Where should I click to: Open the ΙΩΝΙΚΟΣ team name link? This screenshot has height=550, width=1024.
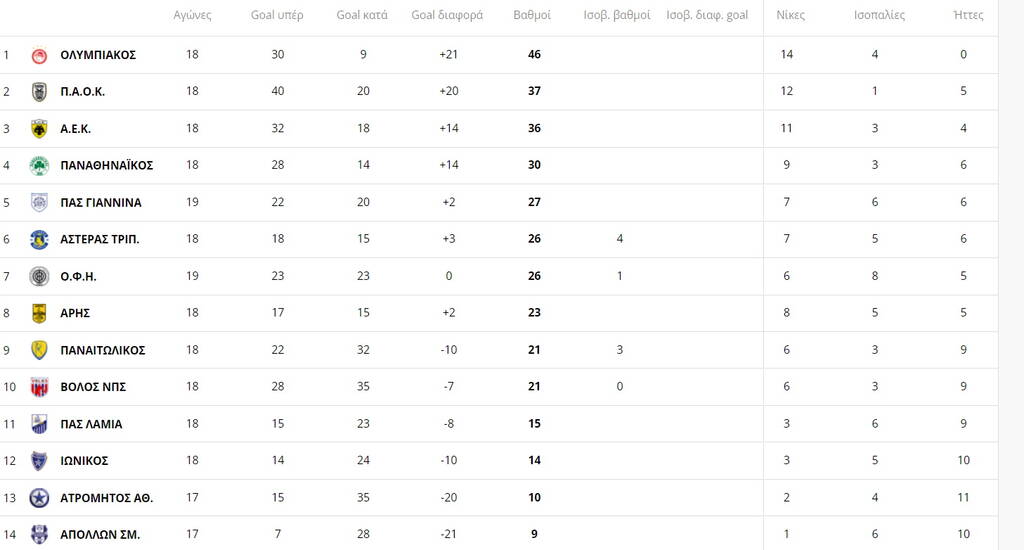[x=84, y=461]
